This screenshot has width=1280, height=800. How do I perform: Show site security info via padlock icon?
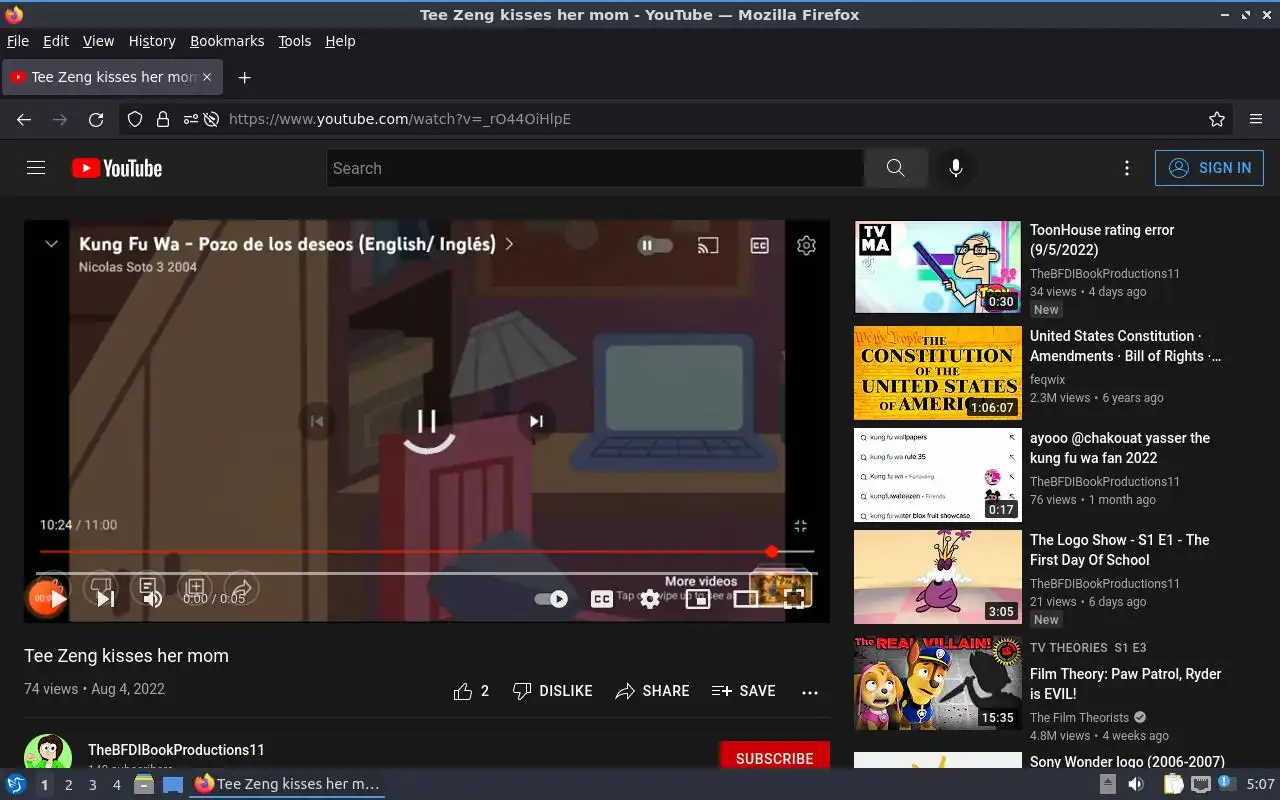pyautogui.click(x=163, y=119)
